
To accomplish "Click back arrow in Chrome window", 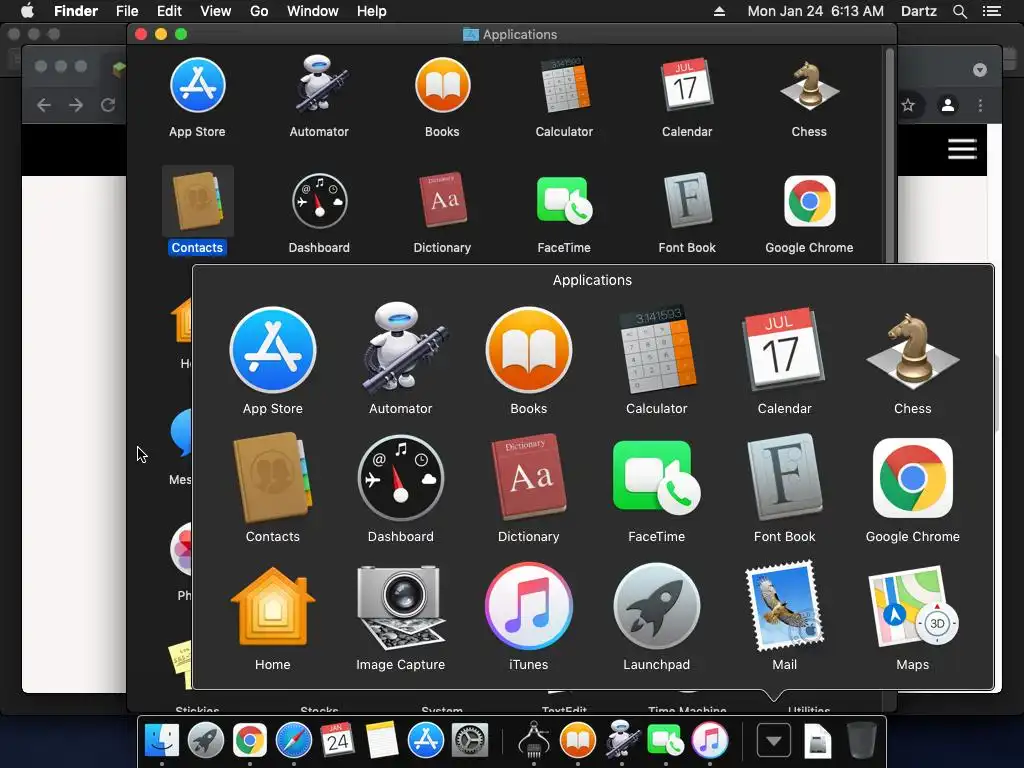I will pyautogui.click(x=44, y=105).
